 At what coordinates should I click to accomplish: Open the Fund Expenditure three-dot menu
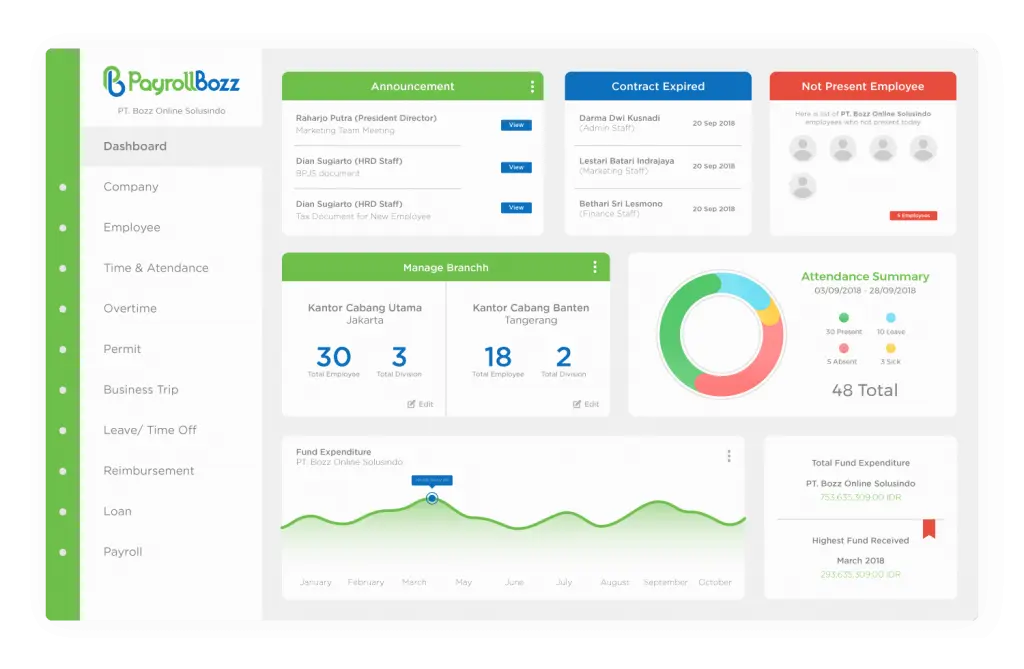728,456
